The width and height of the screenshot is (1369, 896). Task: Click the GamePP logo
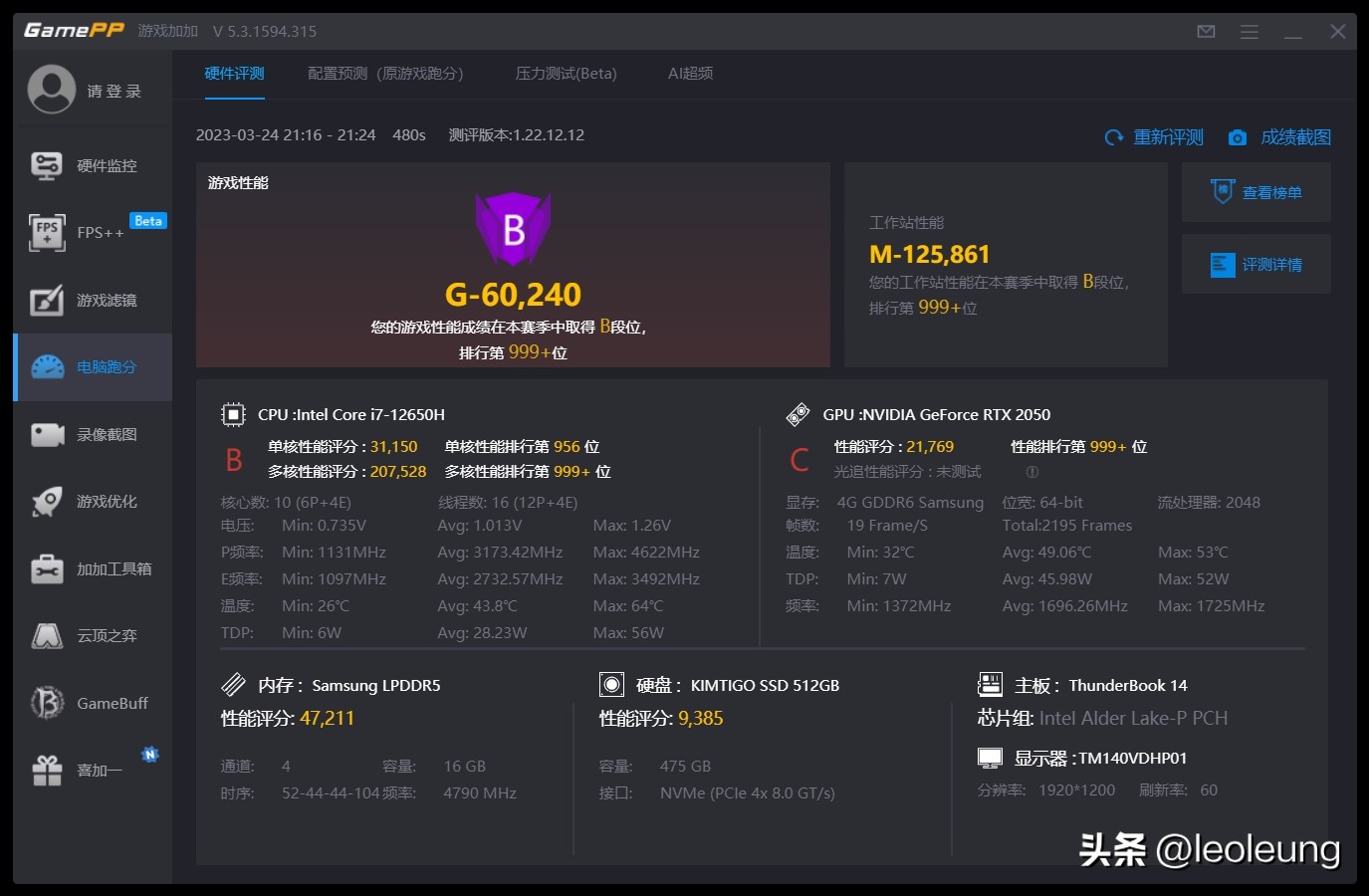[74, 31]
